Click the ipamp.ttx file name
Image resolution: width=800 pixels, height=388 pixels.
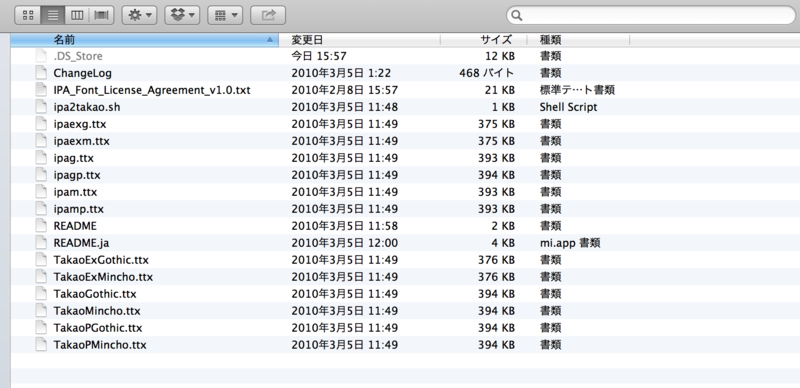click(x=79, y=209)
